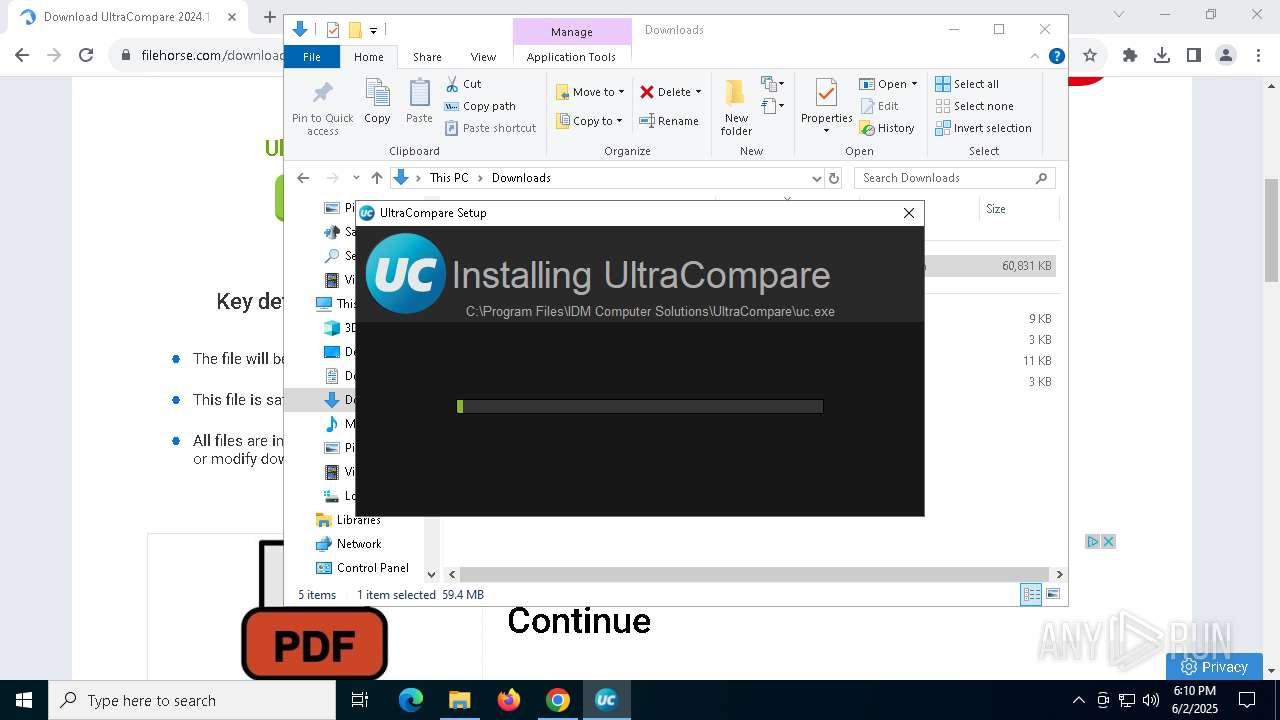Open the Move to dropdown
The image size is (1280, 720).
click(x=590, y=92)
